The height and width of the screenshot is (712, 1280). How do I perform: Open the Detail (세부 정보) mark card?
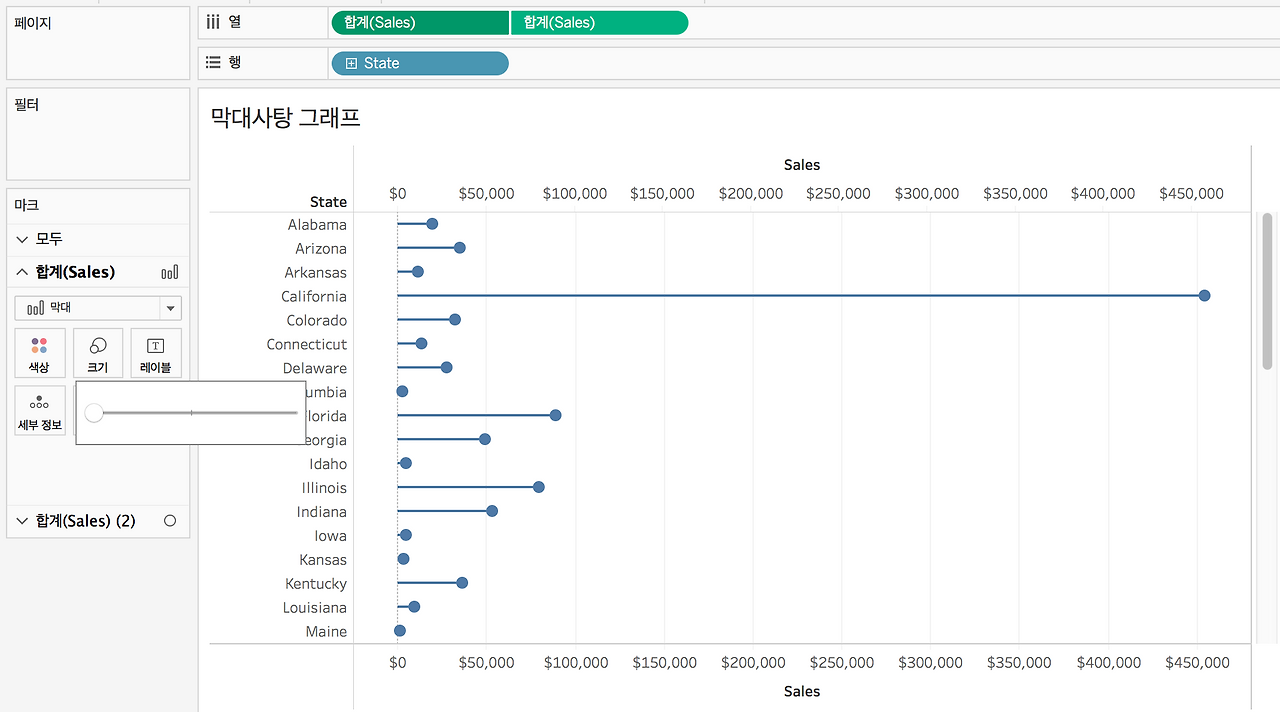pyautogui.click(x=40, y=410)
